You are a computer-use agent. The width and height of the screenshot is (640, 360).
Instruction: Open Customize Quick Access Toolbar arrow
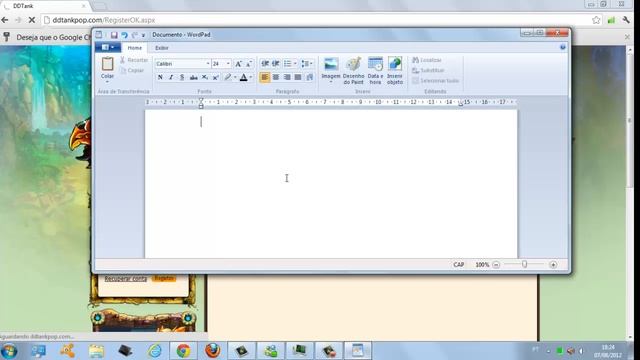click(143, 36)
